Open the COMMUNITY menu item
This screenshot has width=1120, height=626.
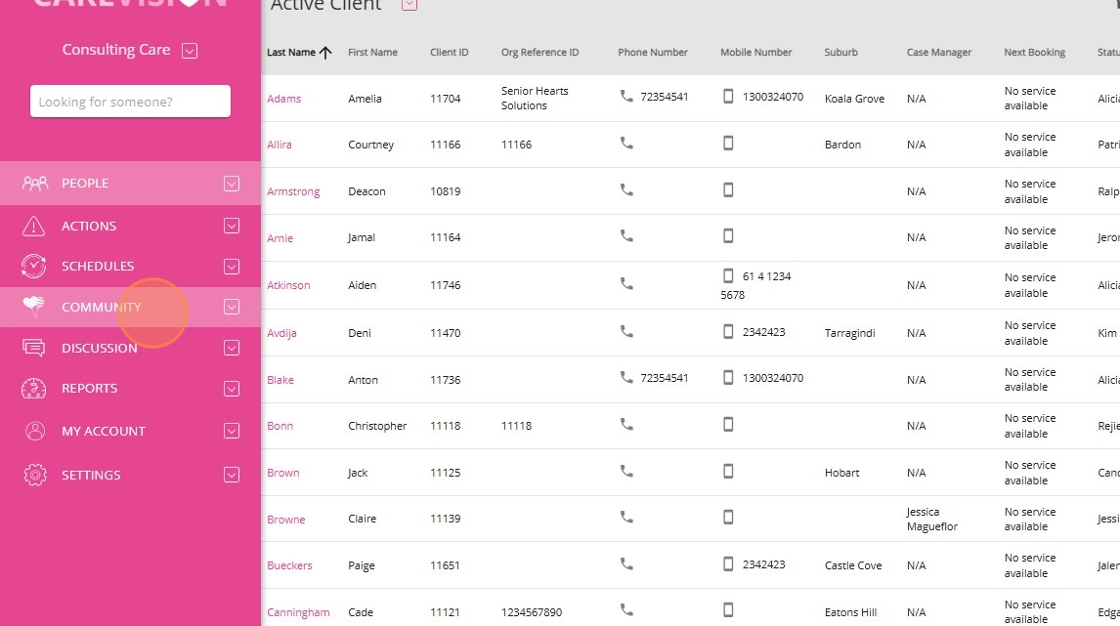tap(130, 307)
